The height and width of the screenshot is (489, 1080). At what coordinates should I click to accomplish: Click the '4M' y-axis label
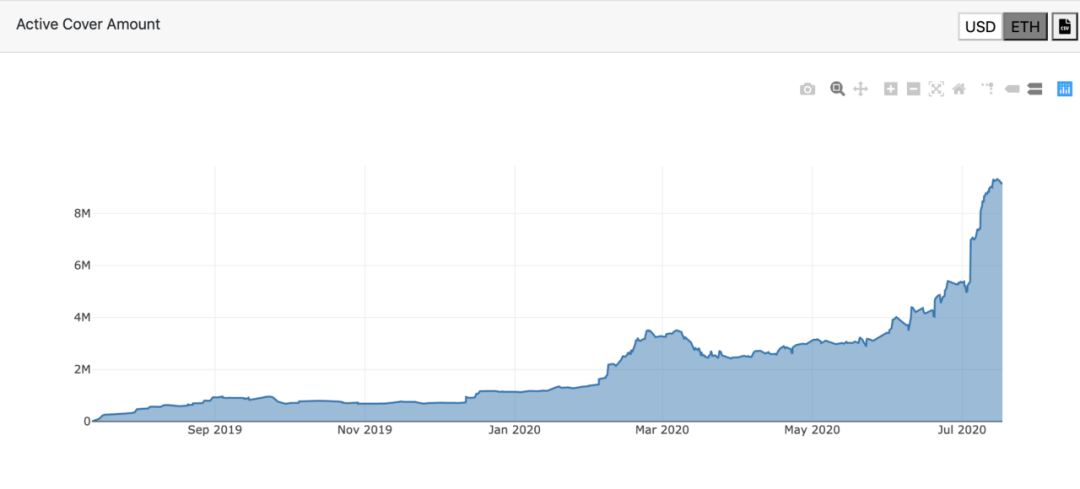point(82,318)
